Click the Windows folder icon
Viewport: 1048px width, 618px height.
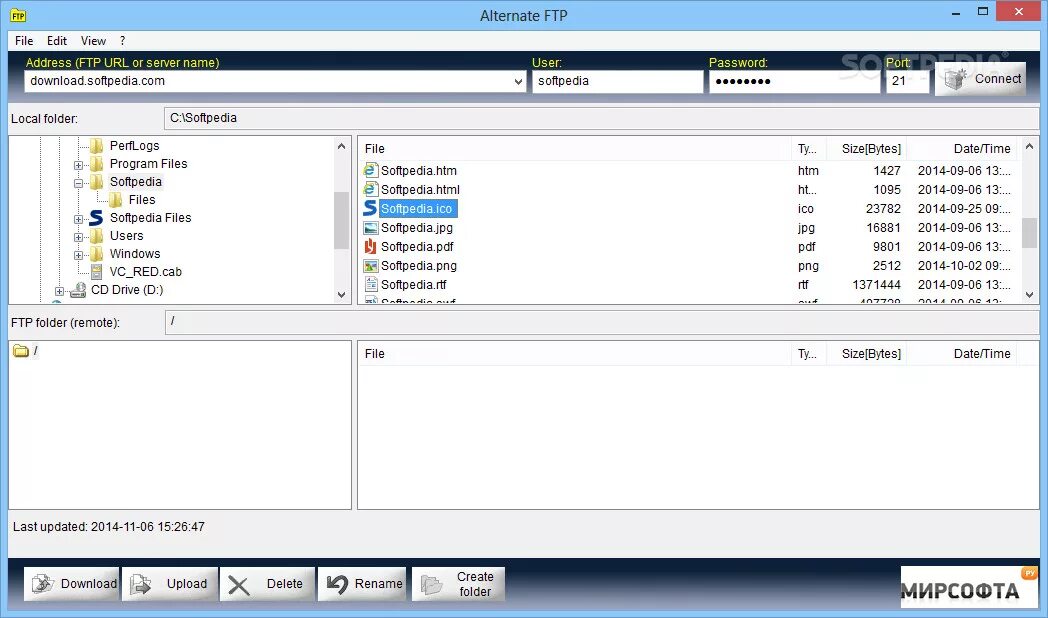tap(97, 254)
